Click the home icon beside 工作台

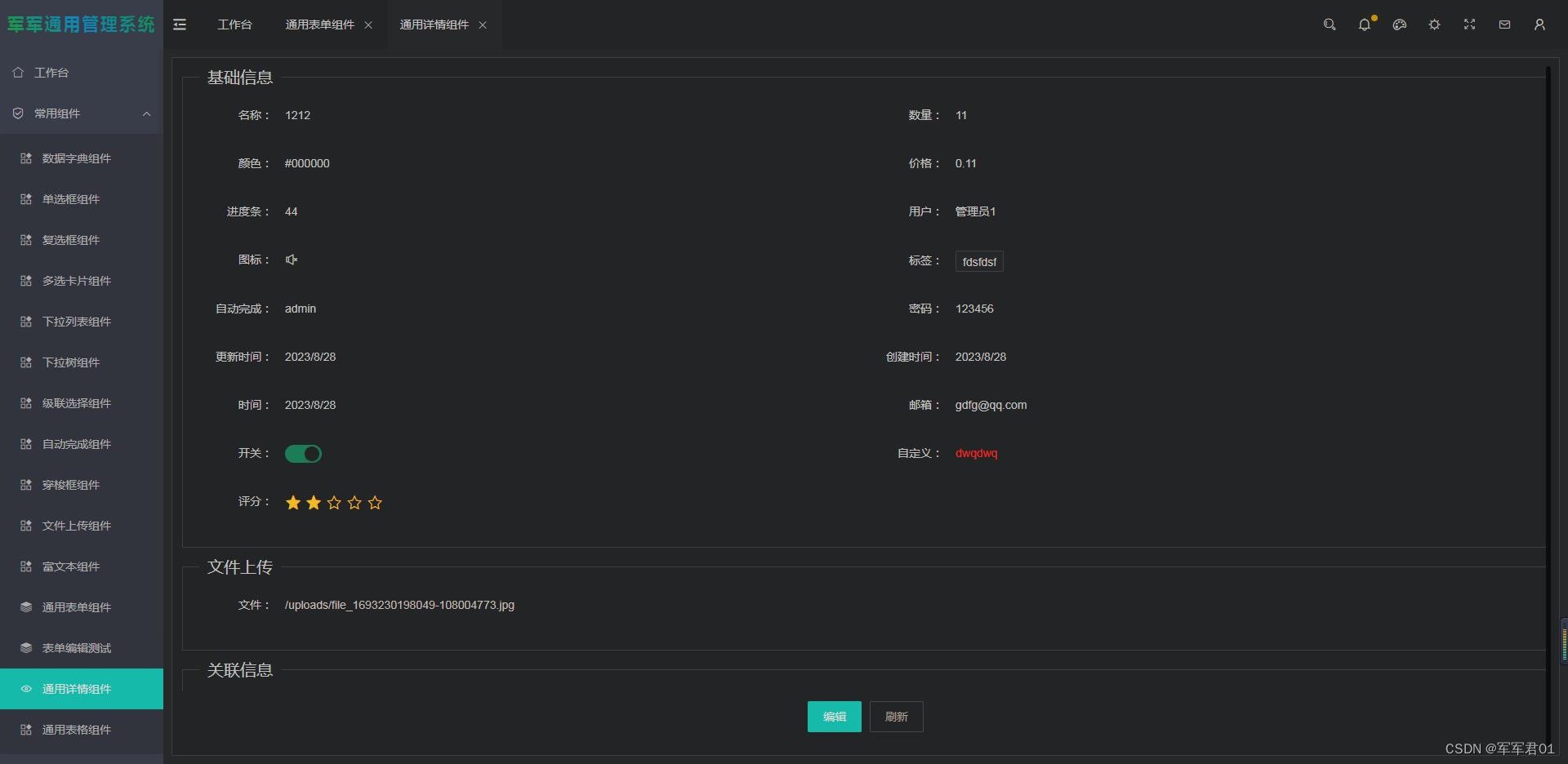[x=18, y=73]
